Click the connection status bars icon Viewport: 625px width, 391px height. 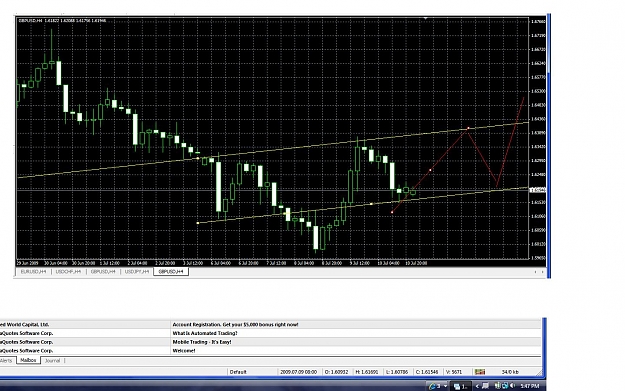click(480, 372)
